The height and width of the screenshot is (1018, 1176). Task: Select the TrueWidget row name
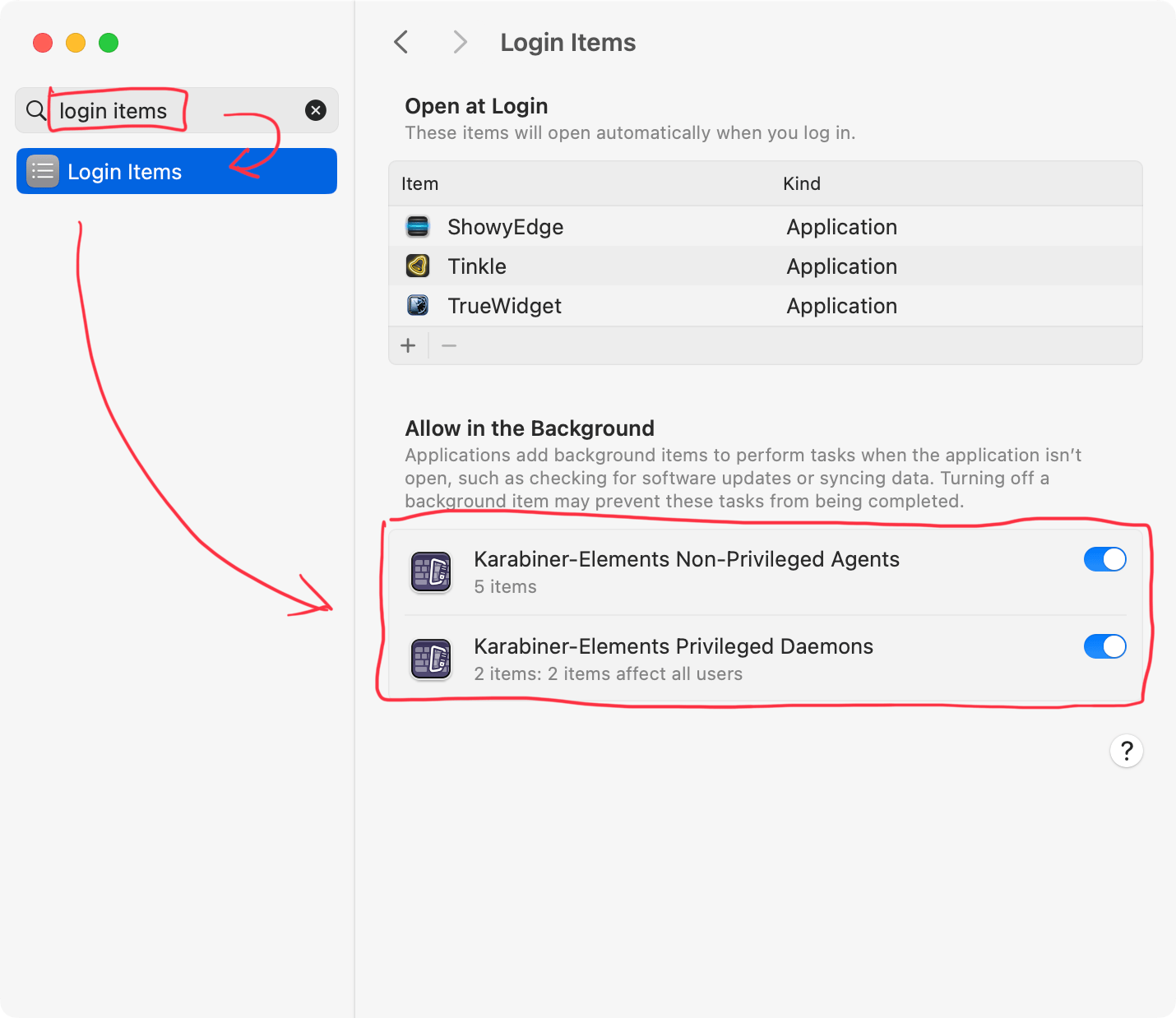click(505, 306)
